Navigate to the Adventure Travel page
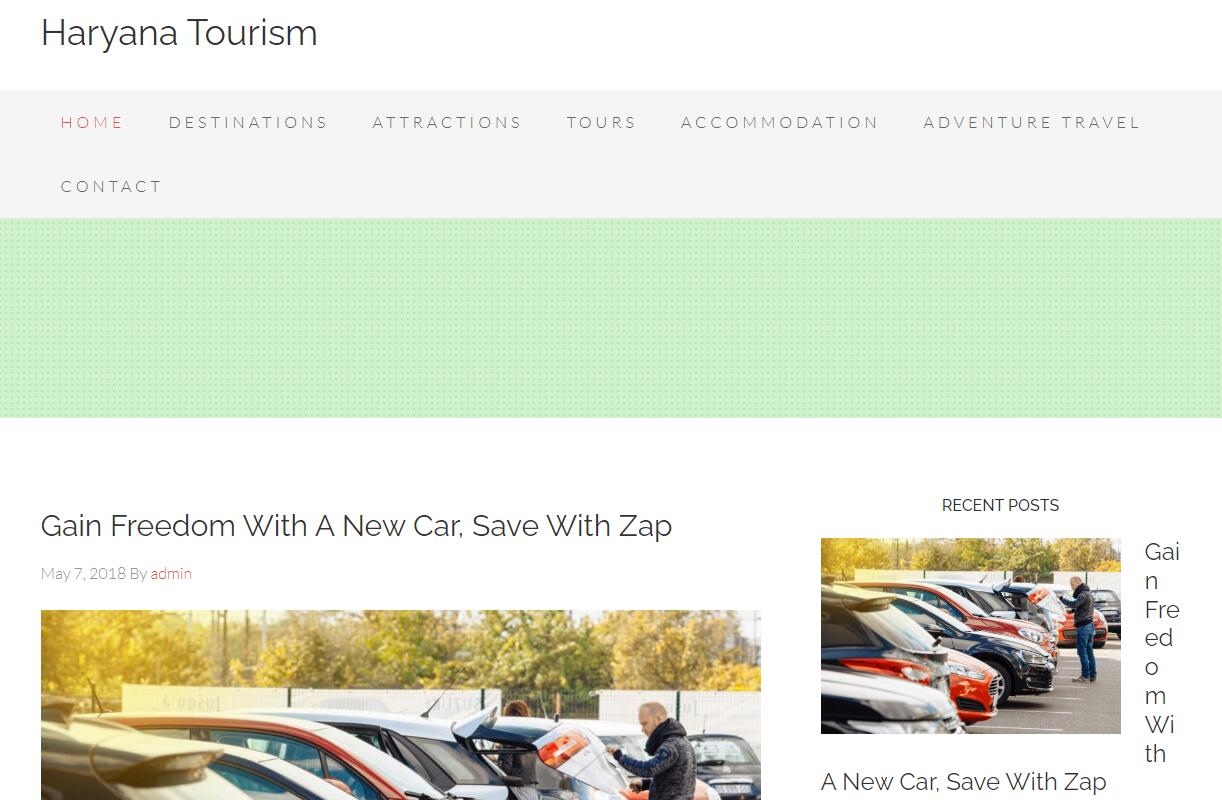 pos(1032,122)
